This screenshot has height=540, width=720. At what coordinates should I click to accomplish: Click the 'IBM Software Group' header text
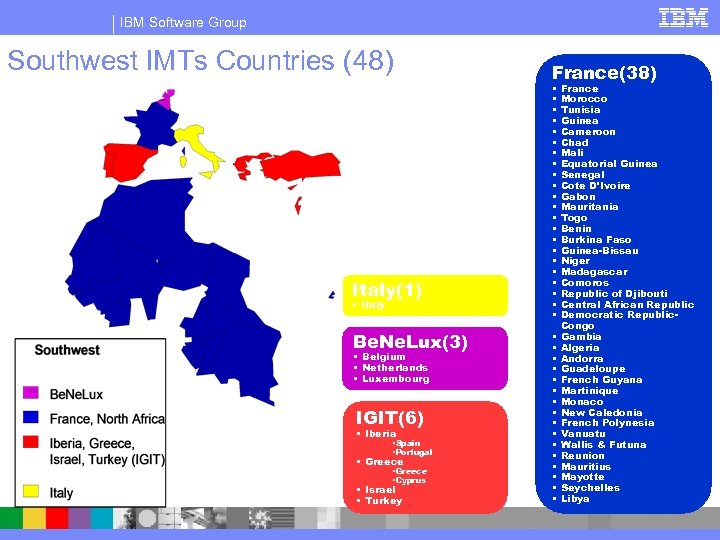pyautogui.click(x=183, y=22)
